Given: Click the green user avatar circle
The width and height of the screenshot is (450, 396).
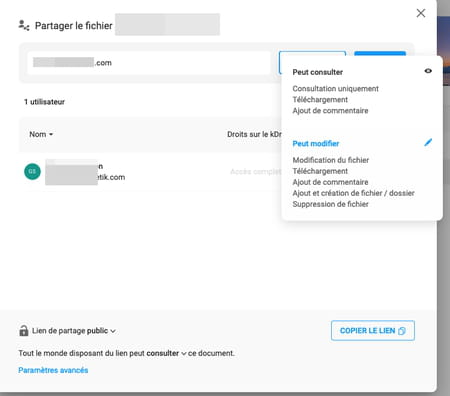Looking at the screenshot, I should coord(32,171).
